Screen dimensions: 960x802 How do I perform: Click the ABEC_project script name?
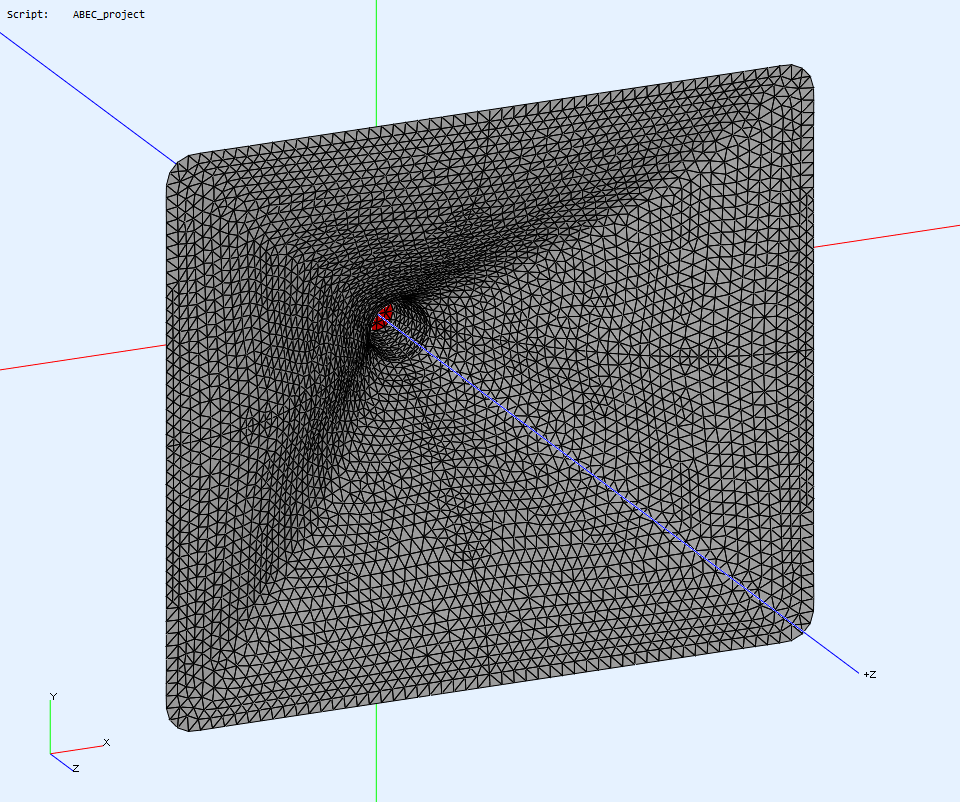coord(108,14)
